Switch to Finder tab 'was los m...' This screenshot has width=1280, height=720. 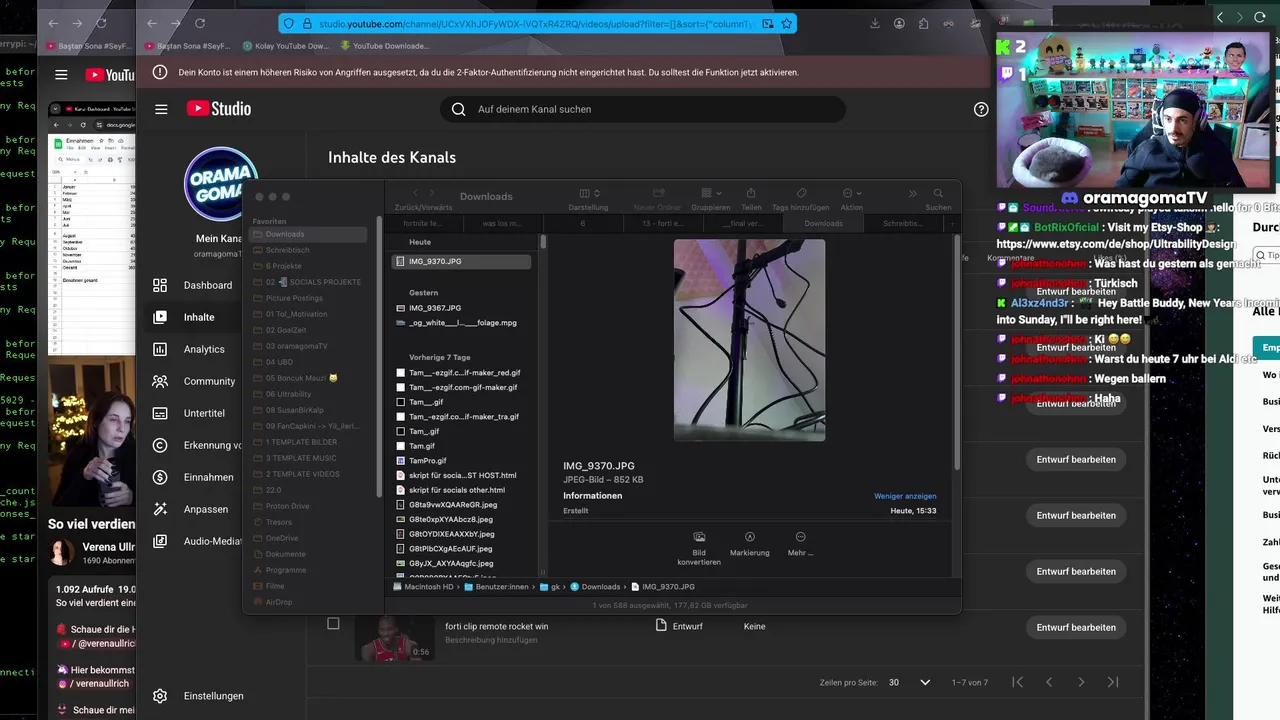(502, 224)
